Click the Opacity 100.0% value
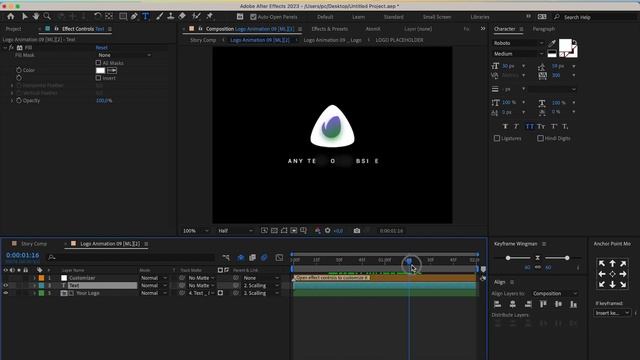The height and width of the screenshot is (360, 640). pyautogui.click(x=104, y=100)
